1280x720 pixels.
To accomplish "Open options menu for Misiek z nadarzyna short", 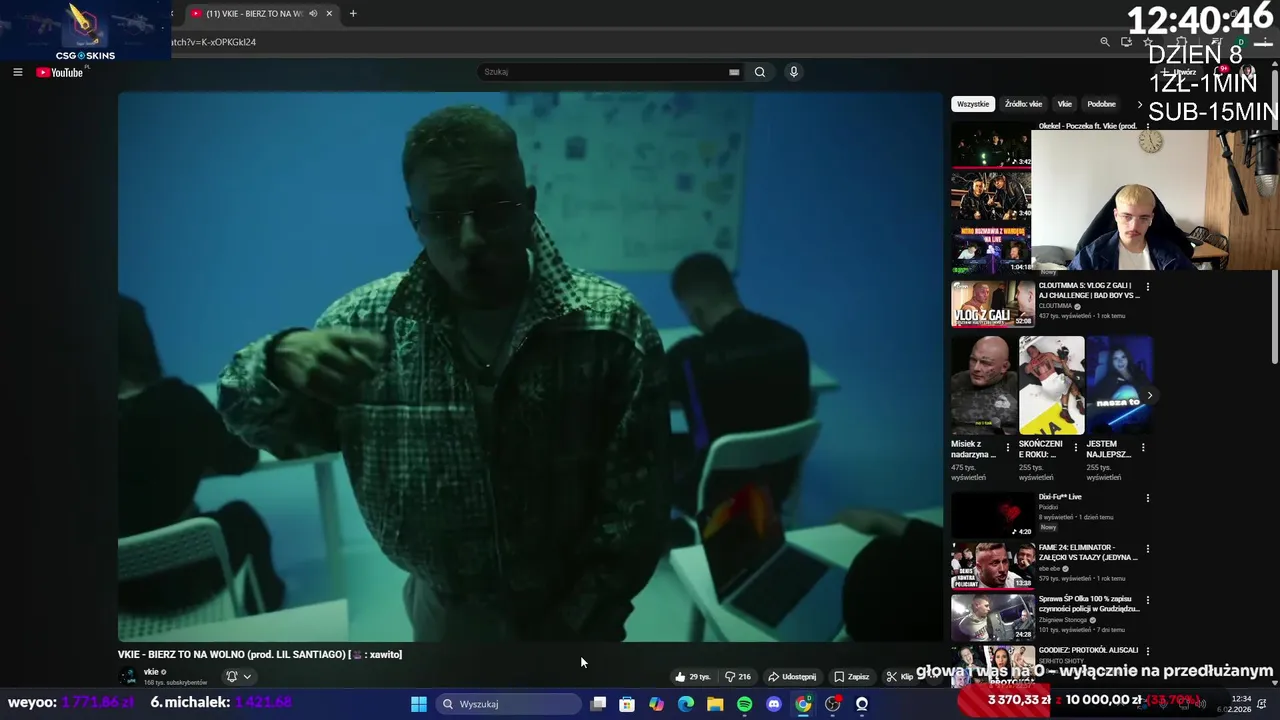I will [1008, 447].
